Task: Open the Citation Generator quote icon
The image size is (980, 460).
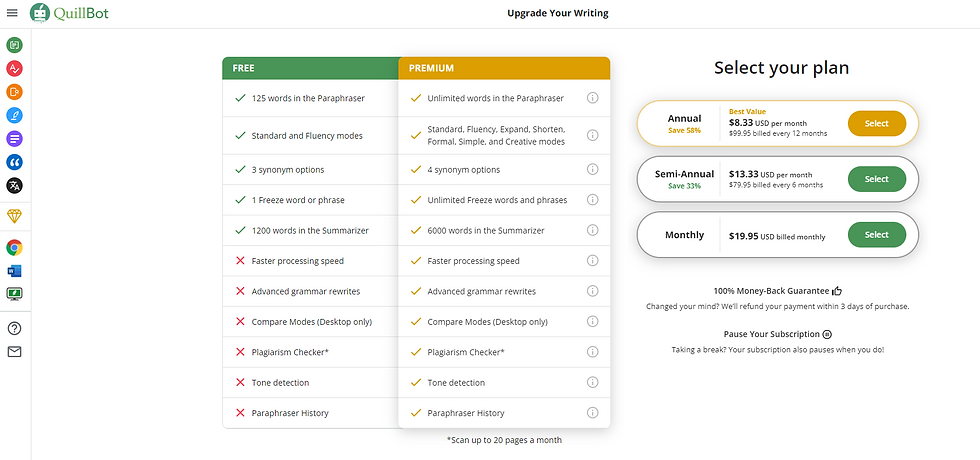Action: (14, 162)
